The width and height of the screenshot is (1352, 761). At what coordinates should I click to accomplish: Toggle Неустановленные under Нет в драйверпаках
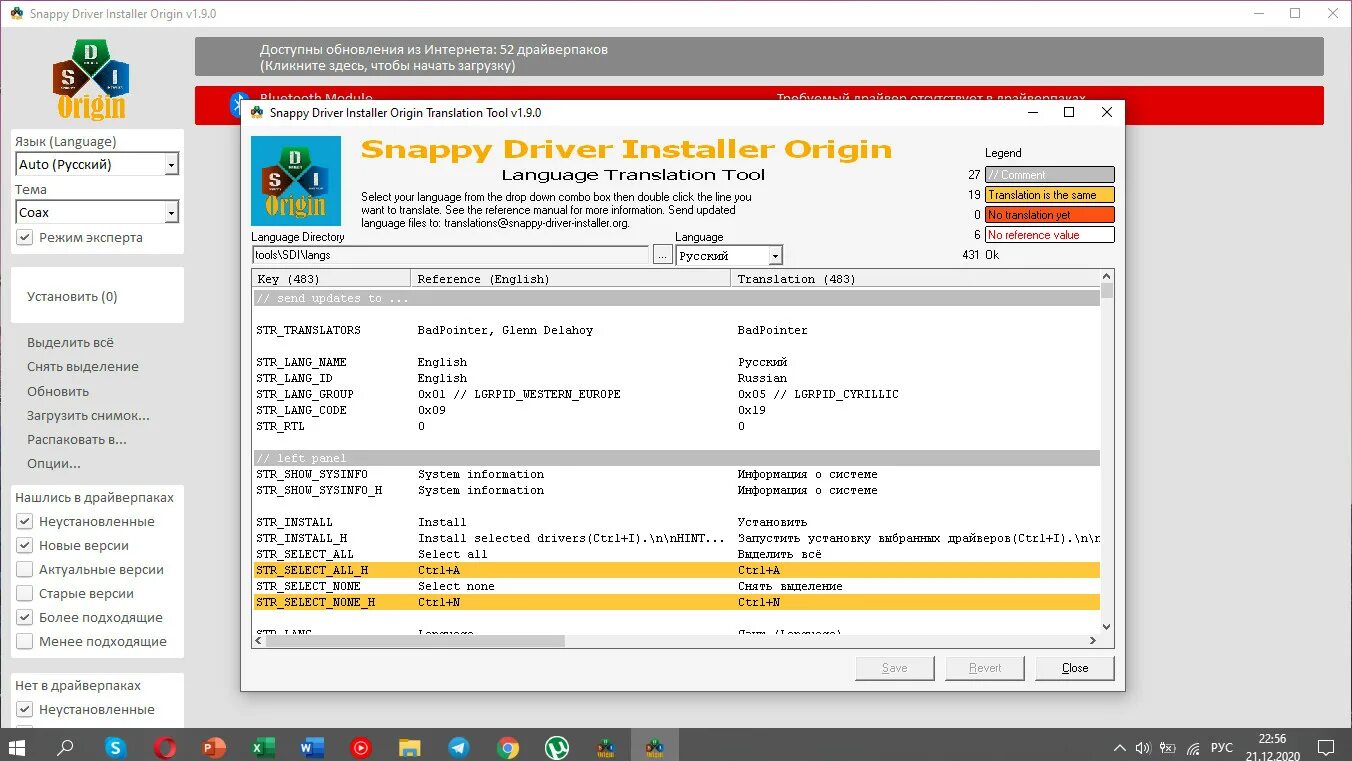pyautogui.click(x=25, y=710)
